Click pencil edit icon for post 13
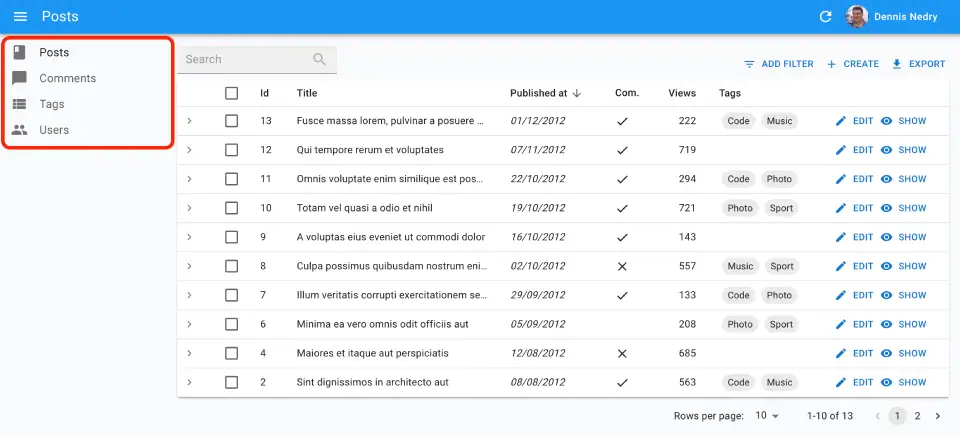960x439 pixels. (x=841, y=121)
